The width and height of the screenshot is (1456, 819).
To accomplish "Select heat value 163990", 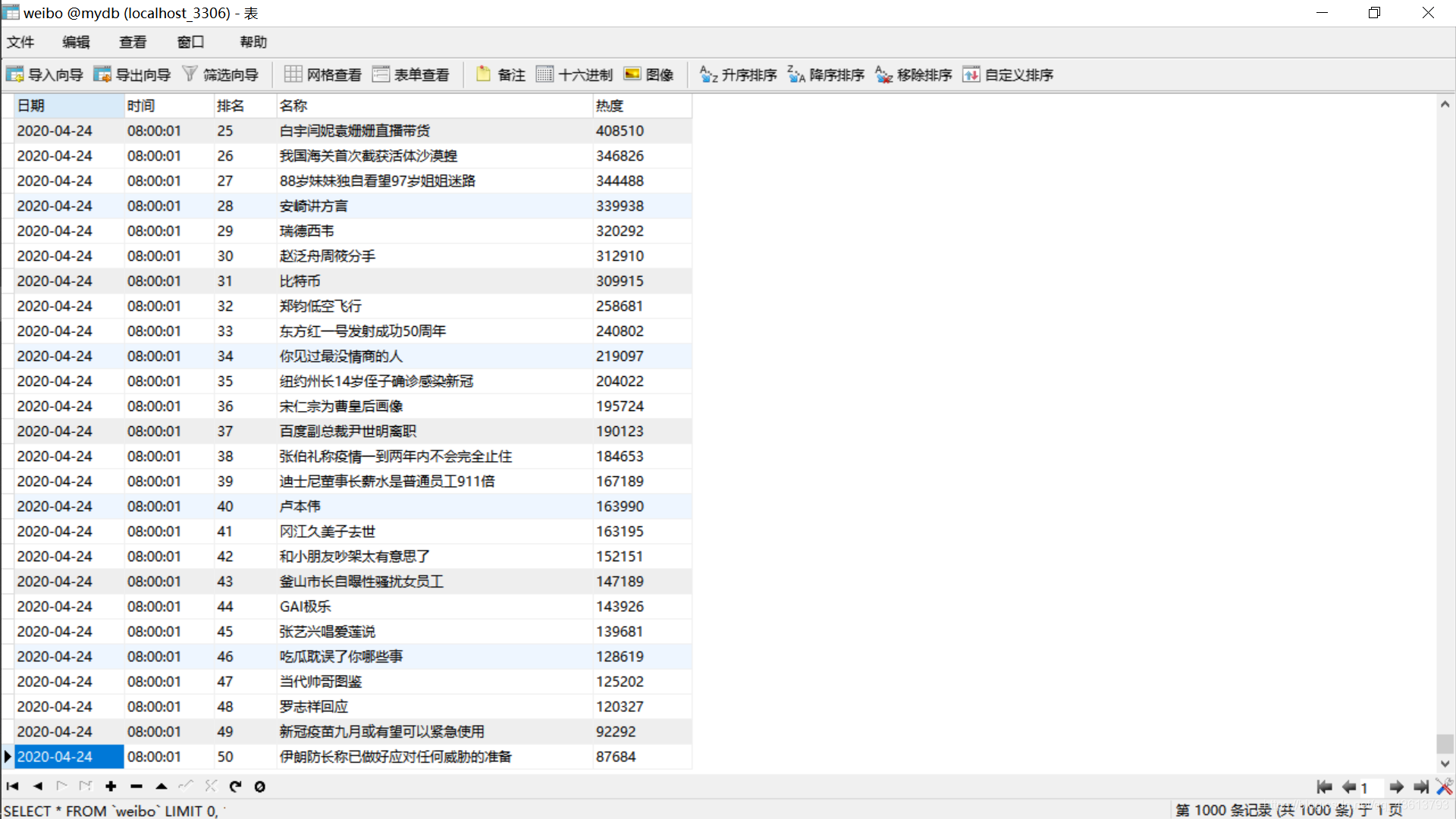I will pos(642,506).
